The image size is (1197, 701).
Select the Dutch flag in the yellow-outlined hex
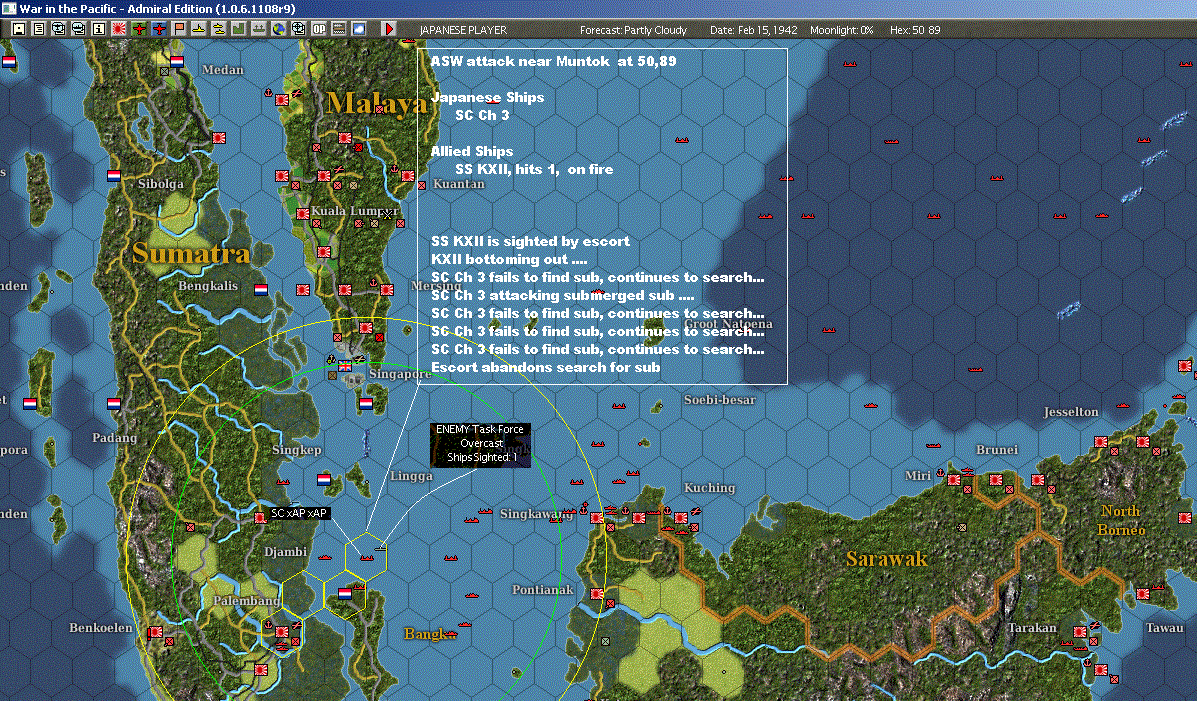tap(345, 593)
